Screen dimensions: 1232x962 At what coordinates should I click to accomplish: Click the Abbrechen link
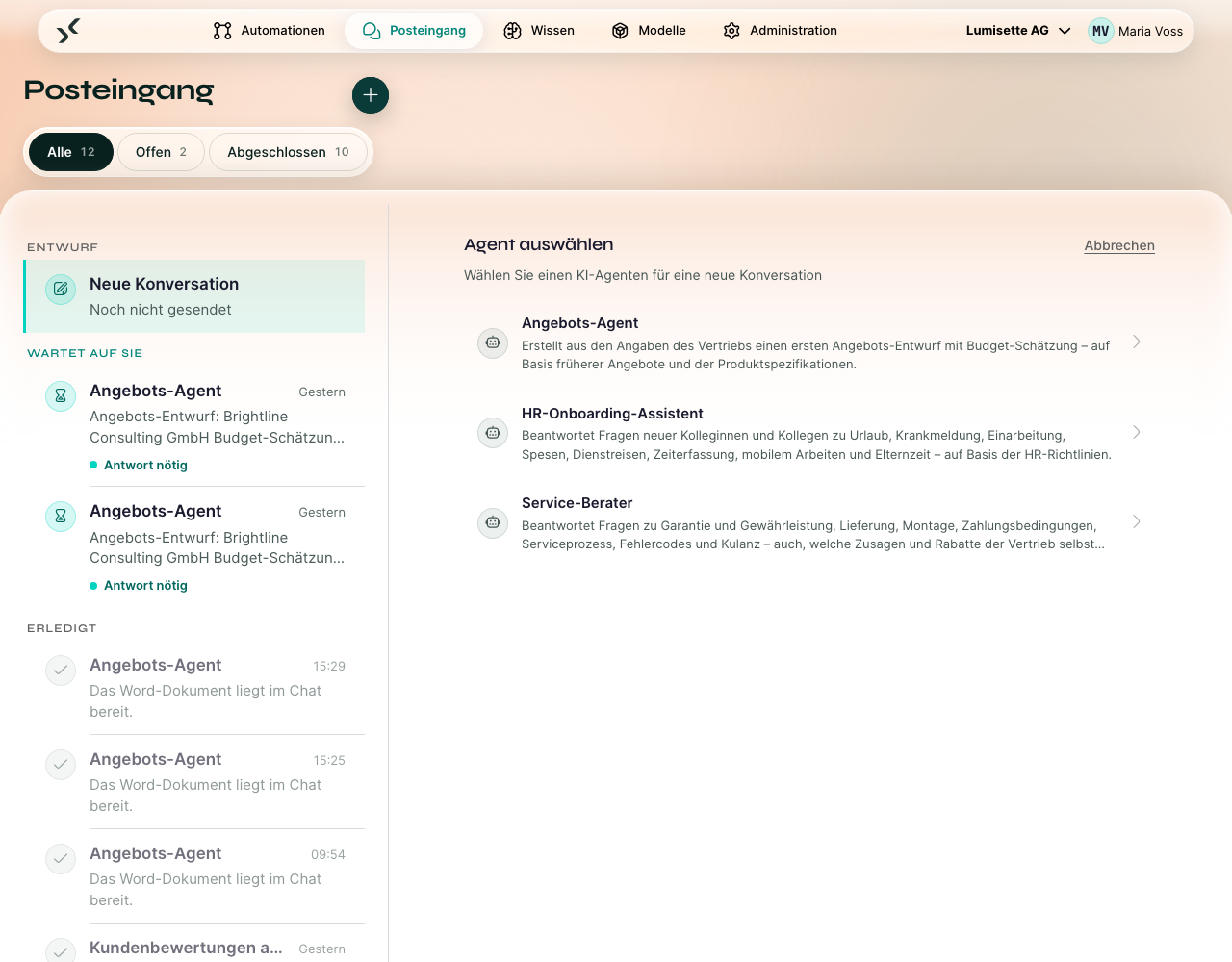[x=1119, y=245]
